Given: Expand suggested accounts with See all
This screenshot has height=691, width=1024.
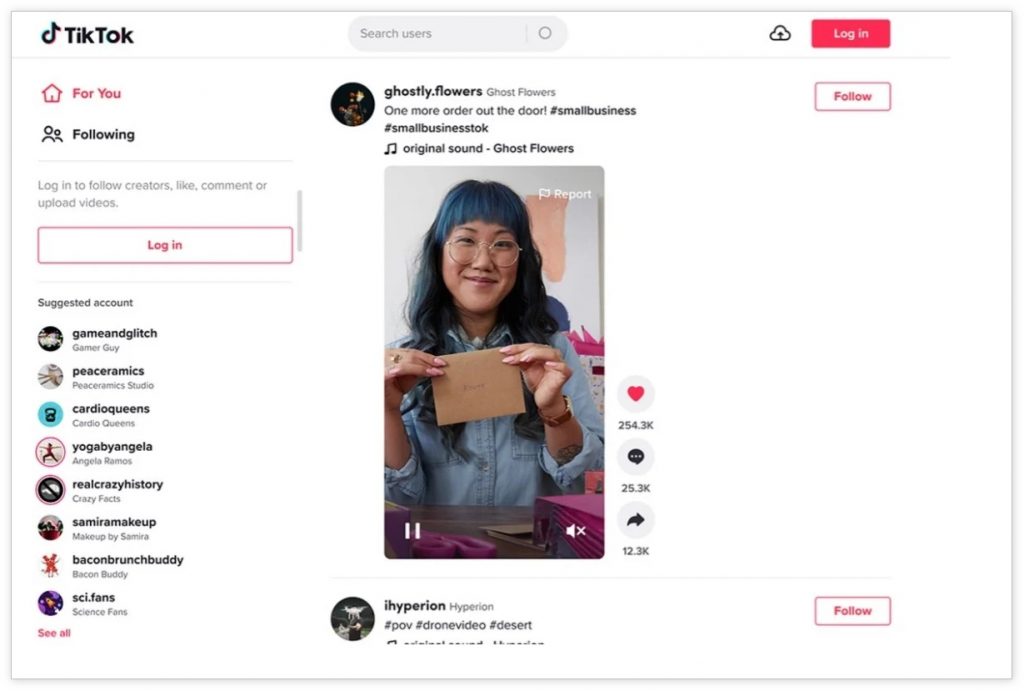Looking at the screenshot, I should coord(54,633).
